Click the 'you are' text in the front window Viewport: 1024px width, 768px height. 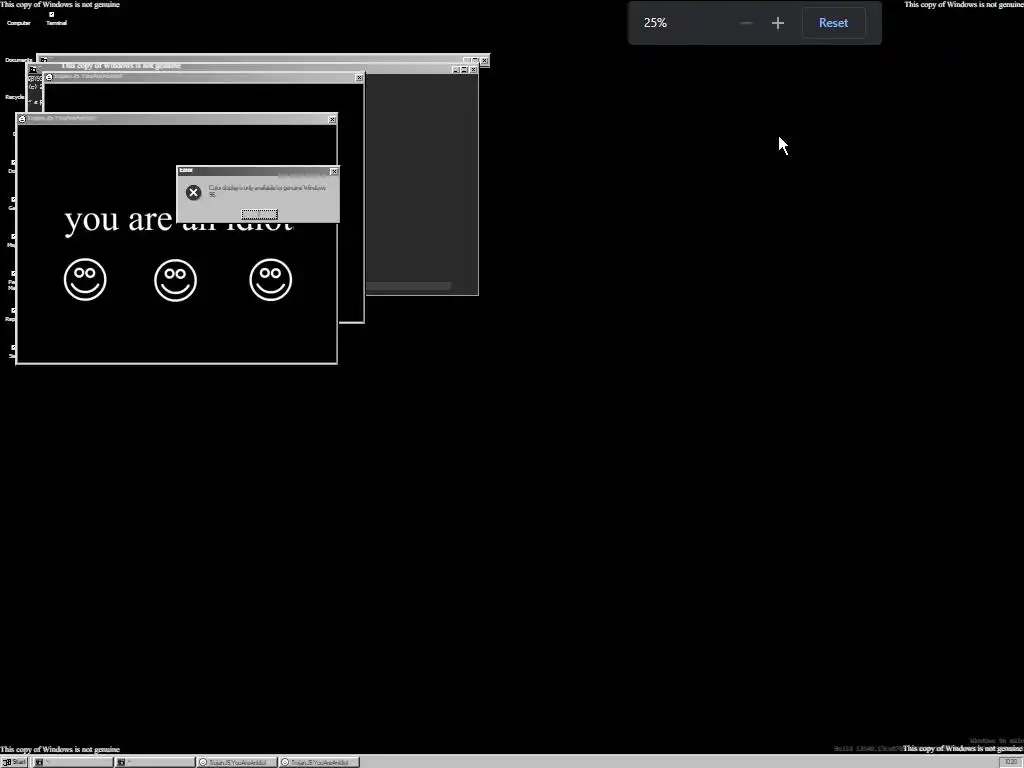click(118, 221)
